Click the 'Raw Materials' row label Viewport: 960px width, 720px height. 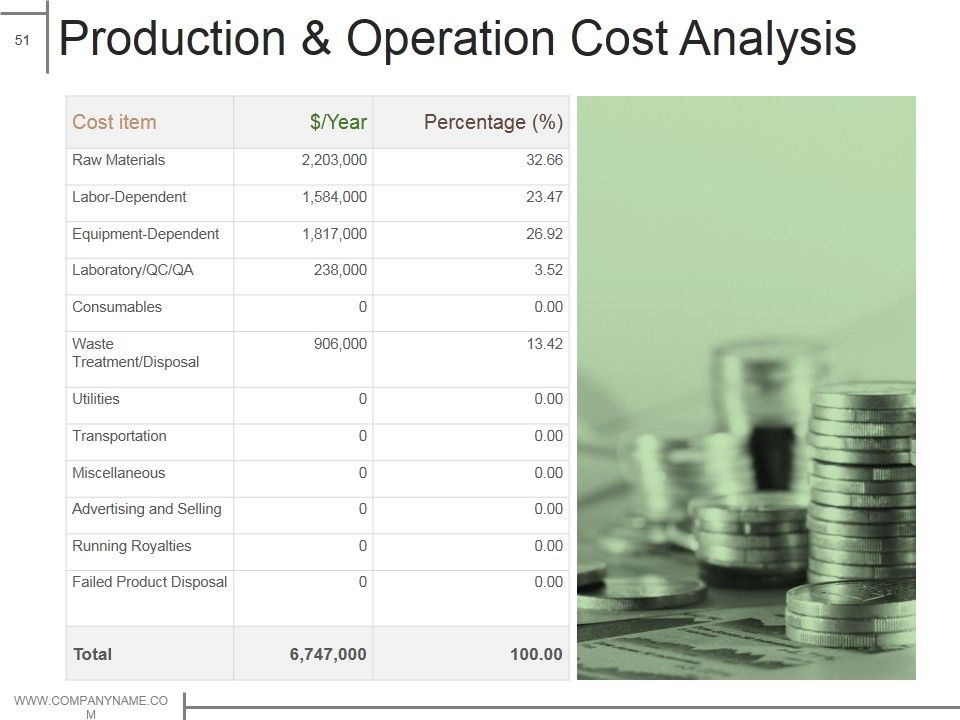pyautogui.click(x=118, y=160)
